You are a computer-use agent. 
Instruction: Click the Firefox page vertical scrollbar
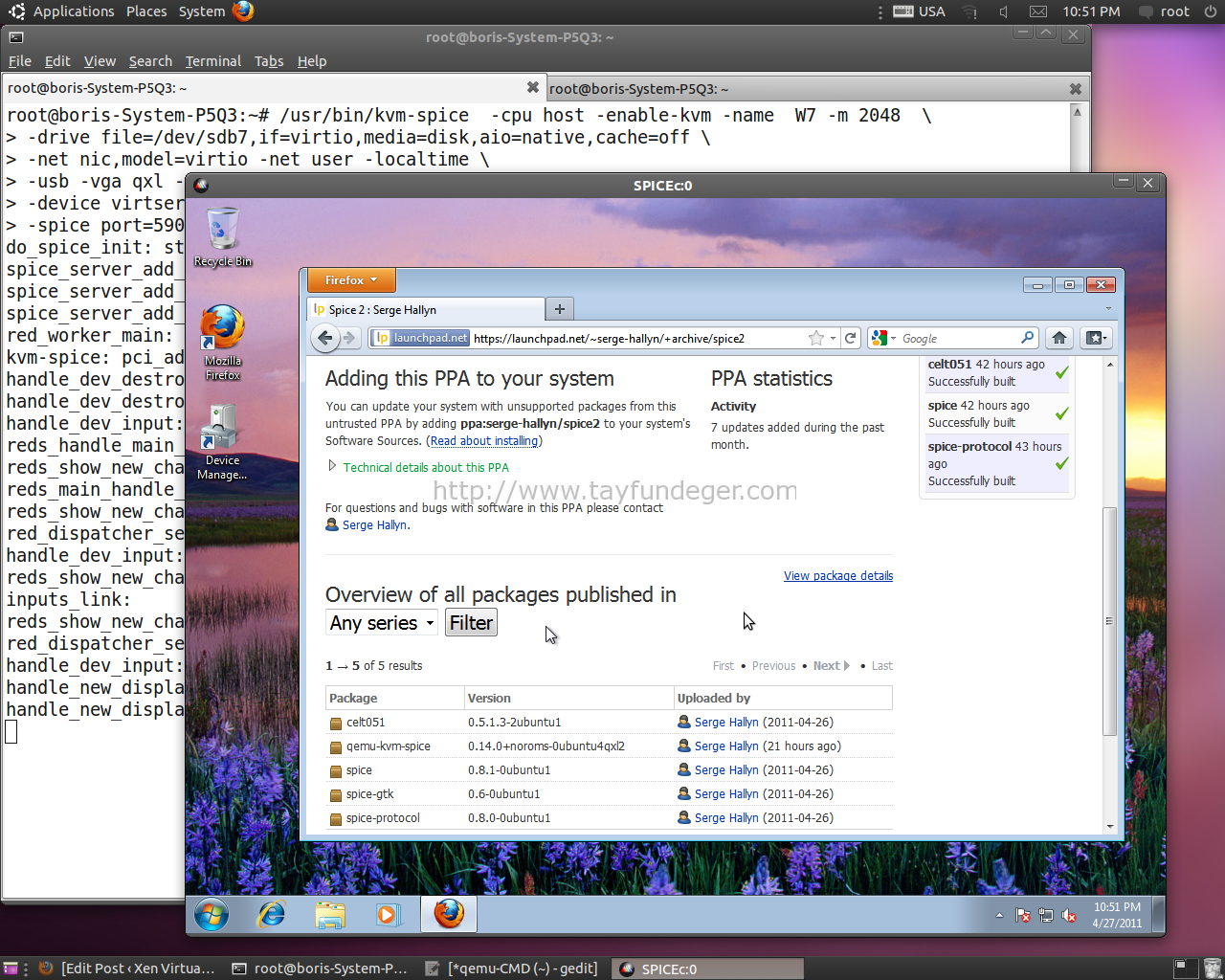click(1110, 622)
